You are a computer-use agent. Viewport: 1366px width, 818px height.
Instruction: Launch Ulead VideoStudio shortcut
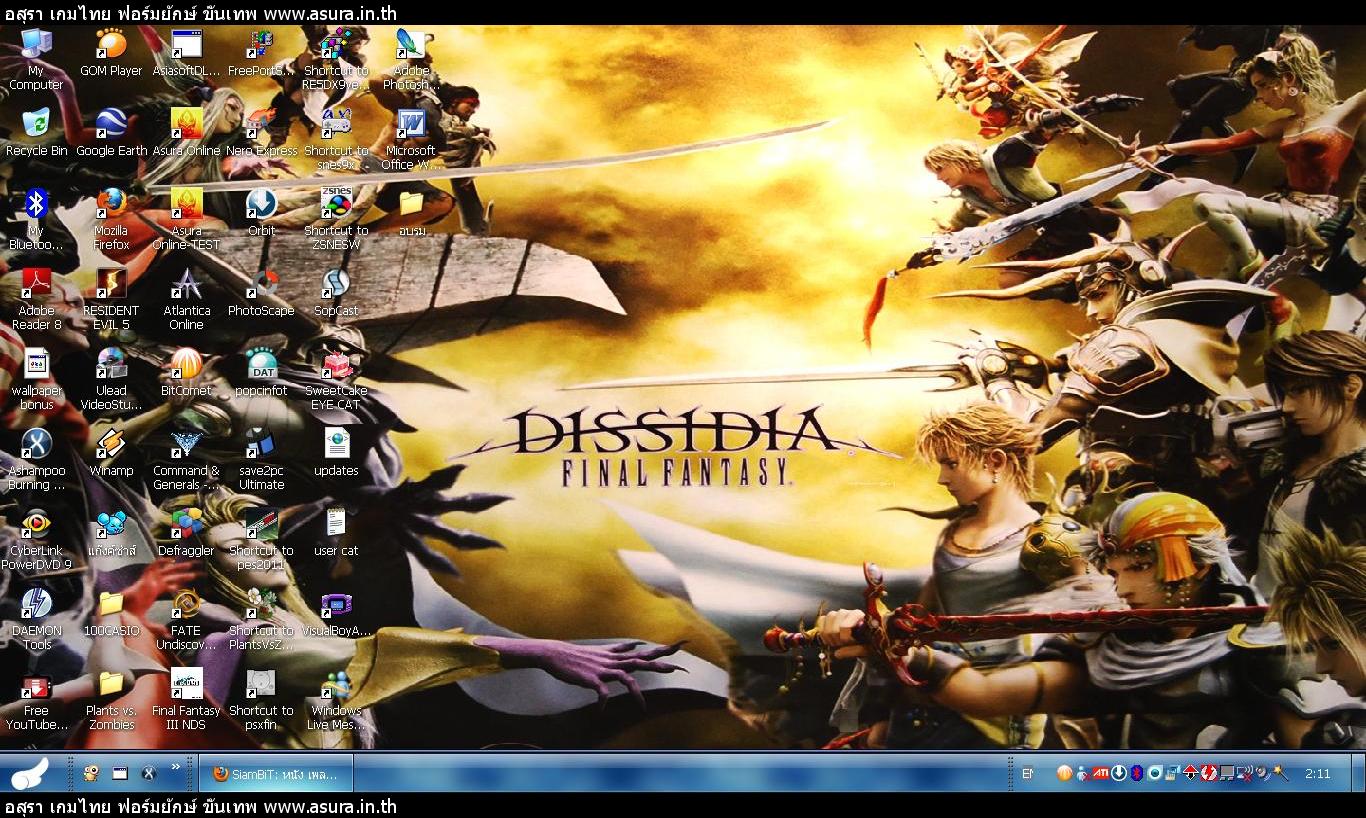click(x=111, y=380)
